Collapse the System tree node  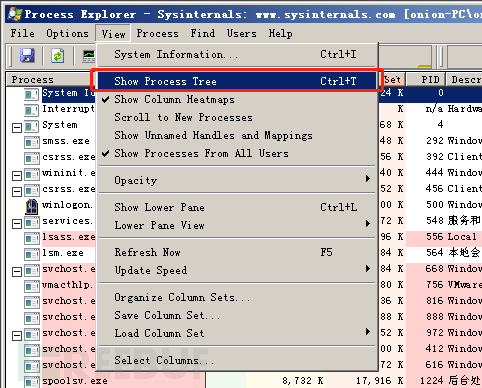pyautogui.click(x=17, y=128)
